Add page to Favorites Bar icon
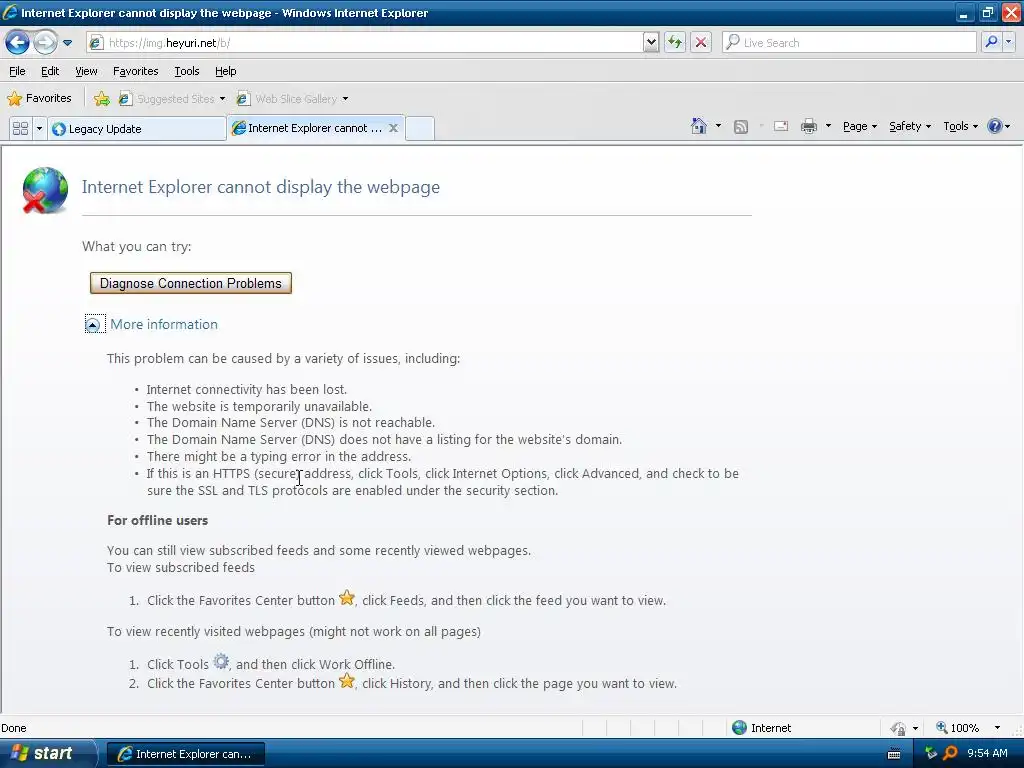 [102, 99]
